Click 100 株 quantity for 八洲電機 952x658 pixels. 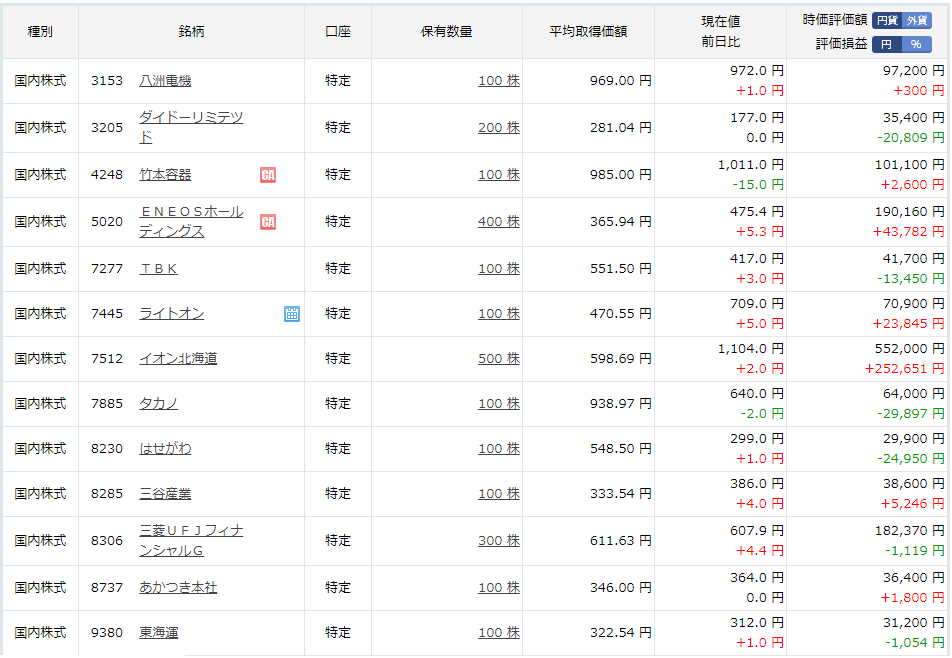[499, 80]
